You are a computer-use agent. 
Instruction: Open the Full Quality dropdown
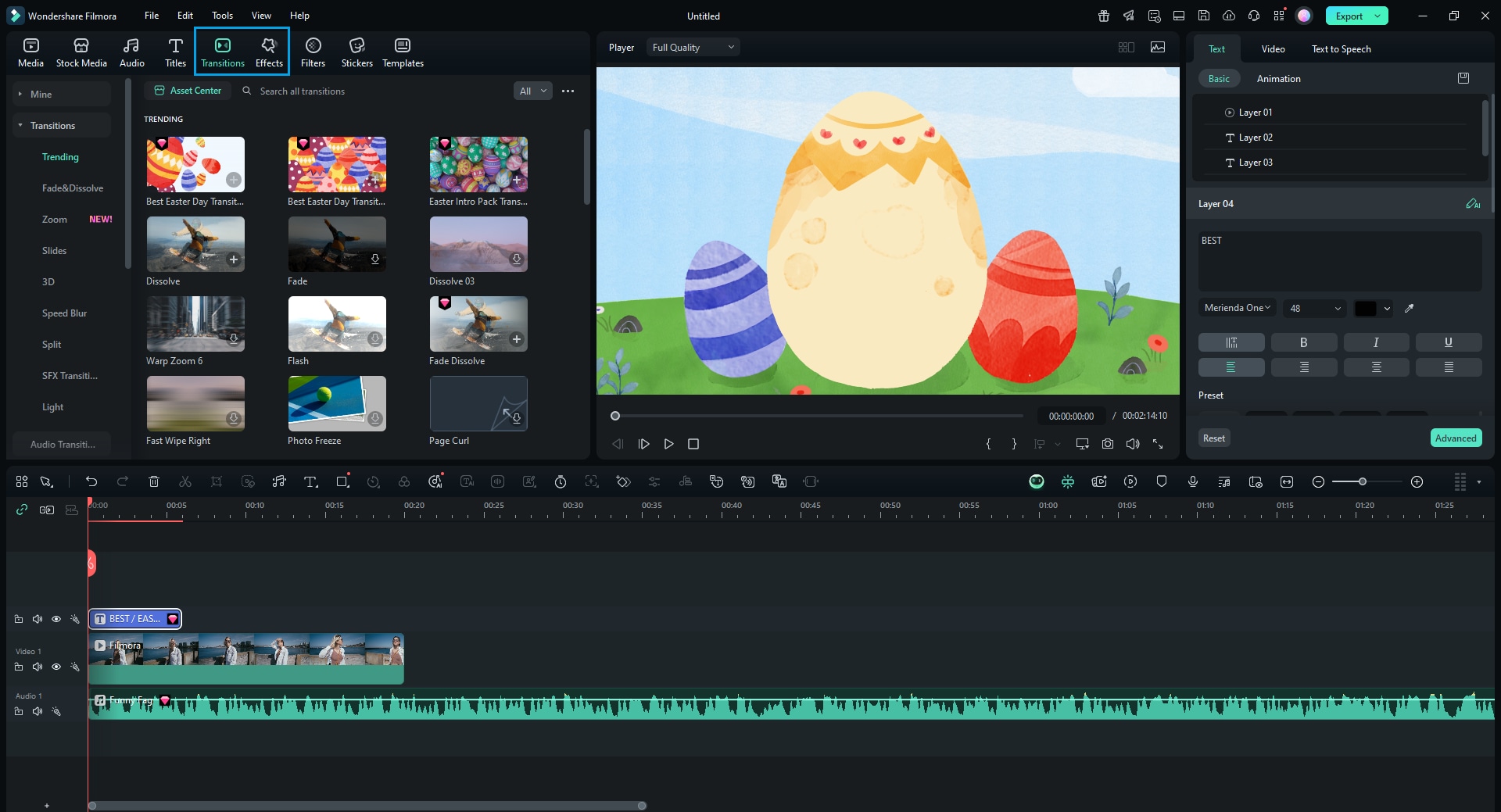coord(693,47)
